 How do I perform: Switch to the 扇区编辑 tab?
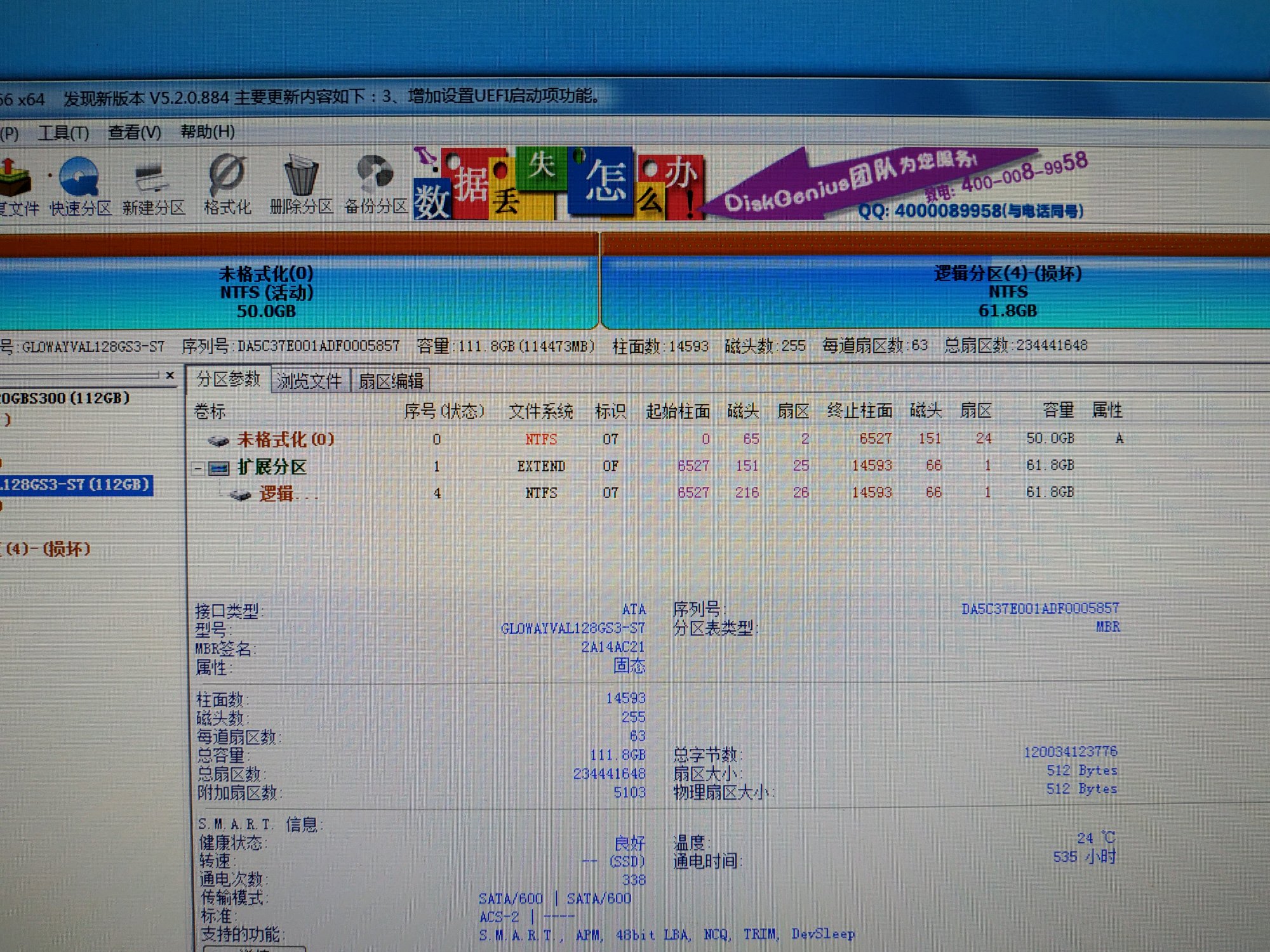pos(391,381)
